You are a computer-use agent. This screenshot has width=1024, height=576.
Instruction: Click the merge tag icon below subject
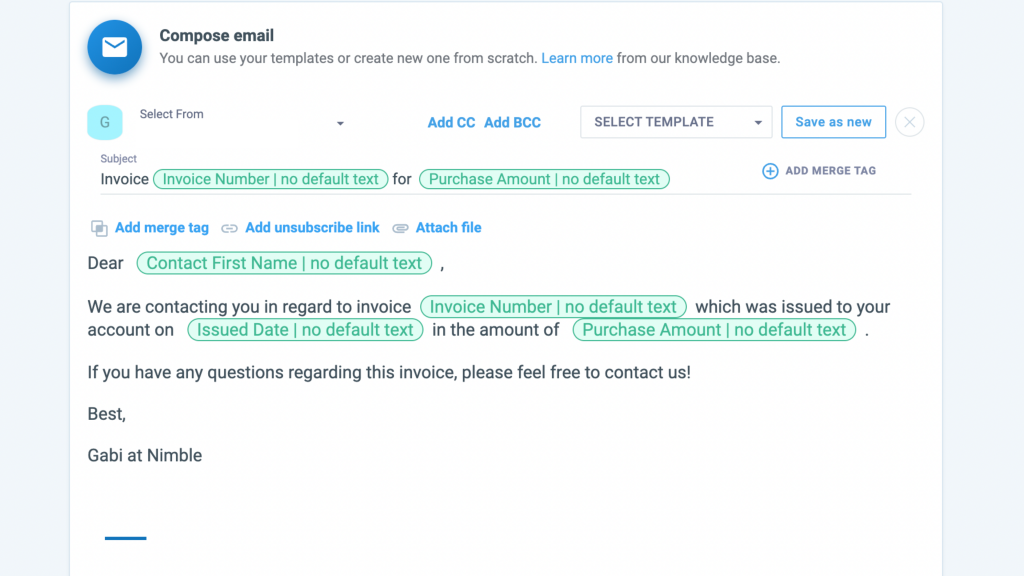pyautogui.click(x=99, y=228)
